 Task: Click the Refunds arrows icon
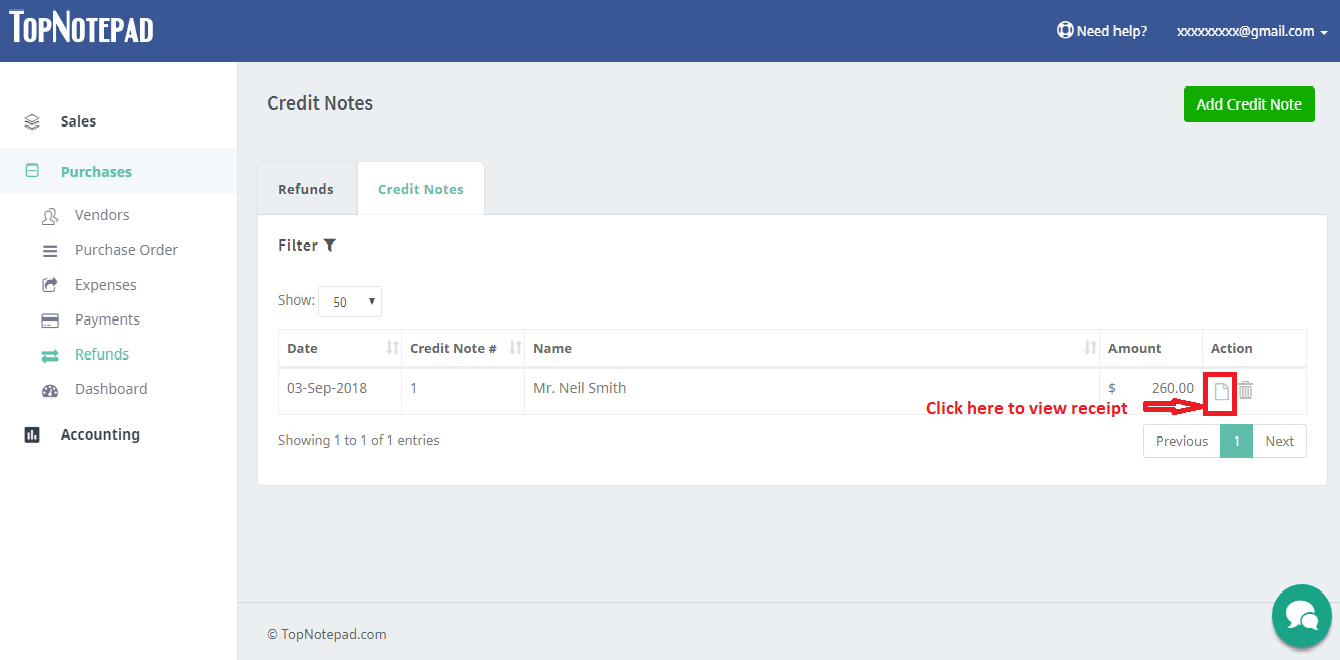click(x=50, y=355)
